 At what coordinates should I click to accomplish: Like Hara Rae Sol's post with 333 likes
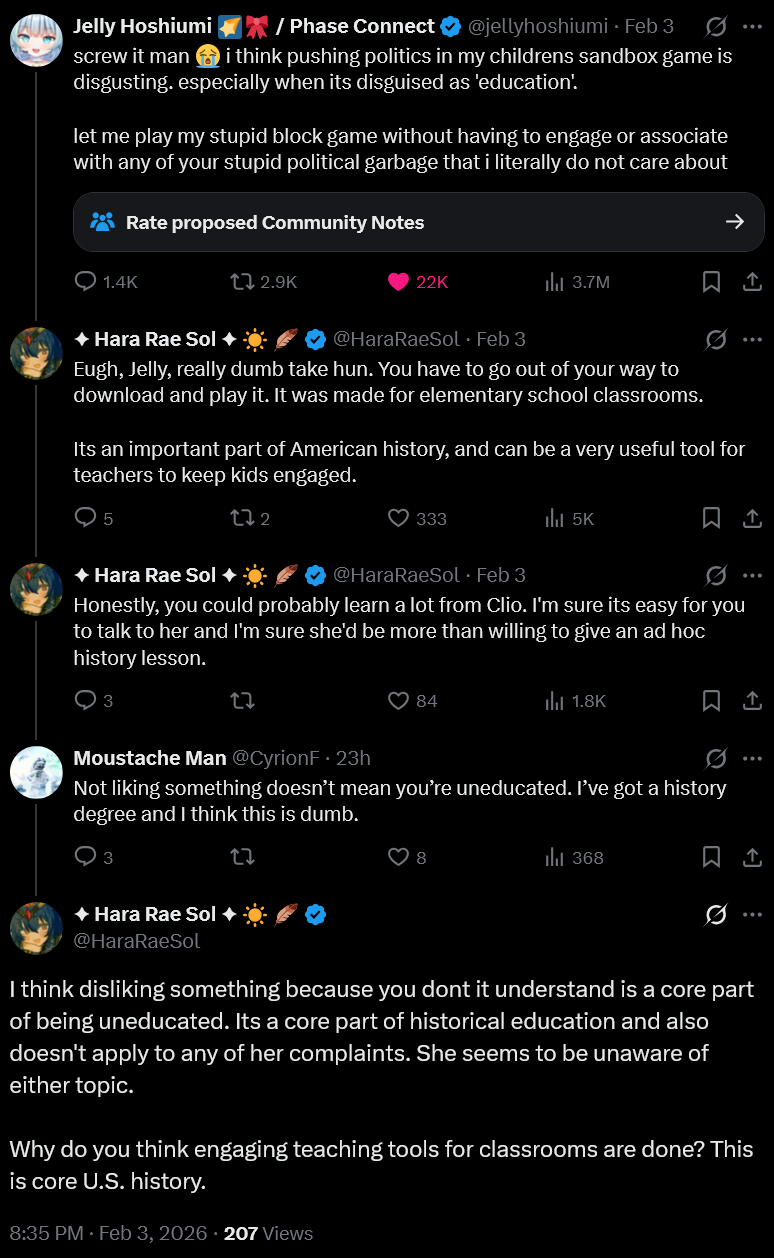point(399,518)
